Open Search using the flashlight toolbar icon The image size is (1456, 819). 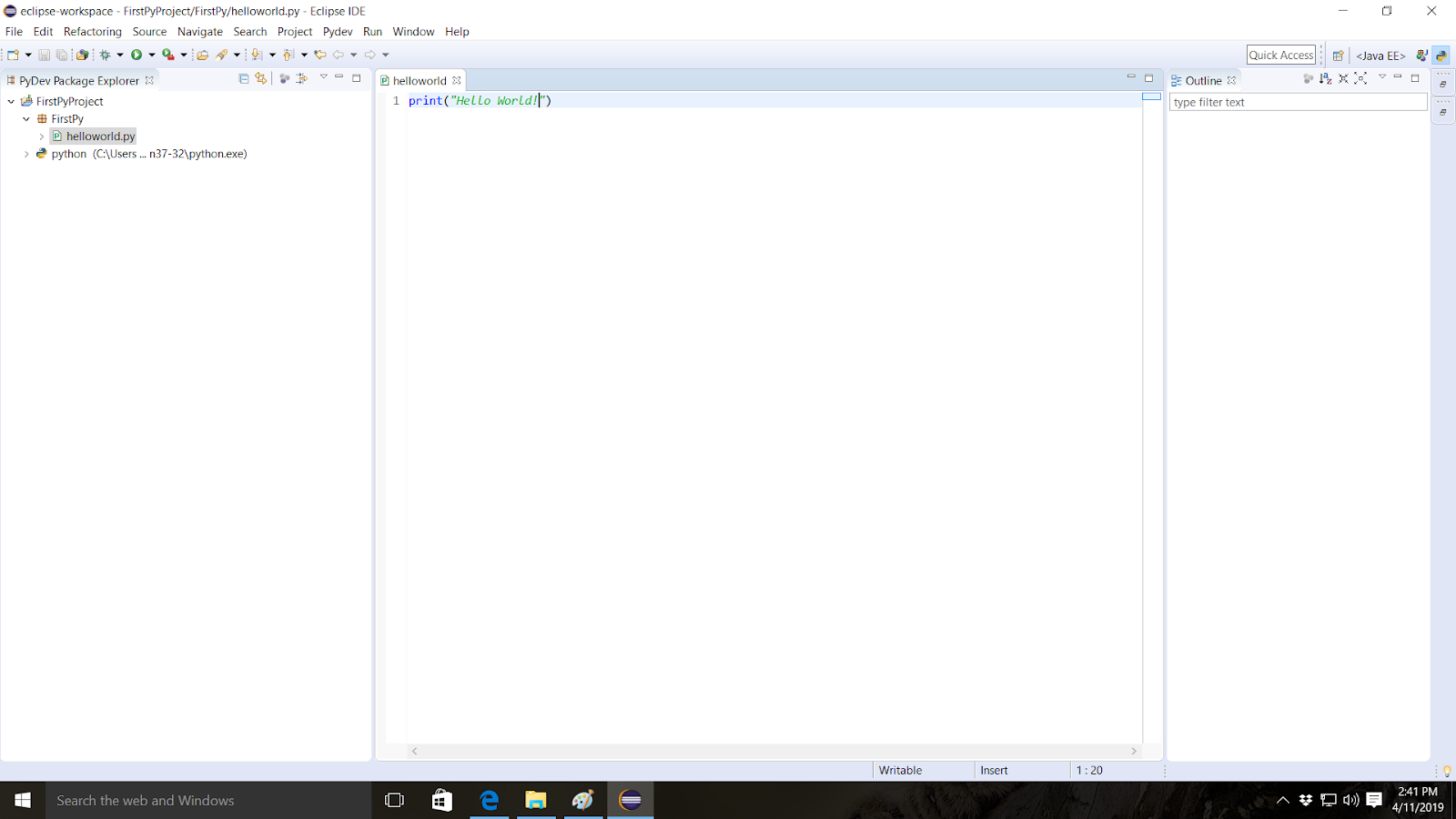[223, 54]
